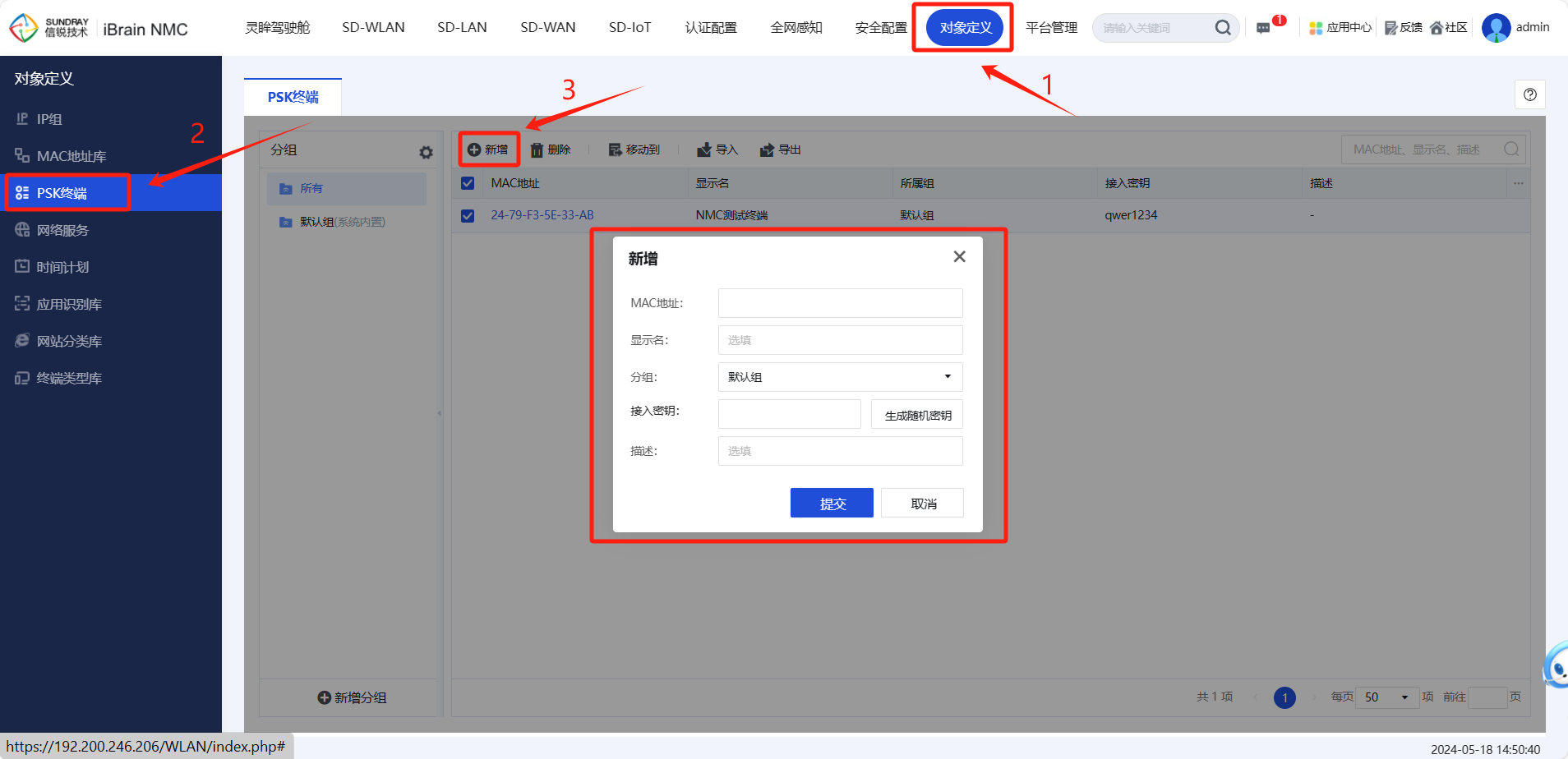Open the messages notification icon
Viewport: 1568px width, 759px height.
pyautogui.click(x=1264, y=28)
